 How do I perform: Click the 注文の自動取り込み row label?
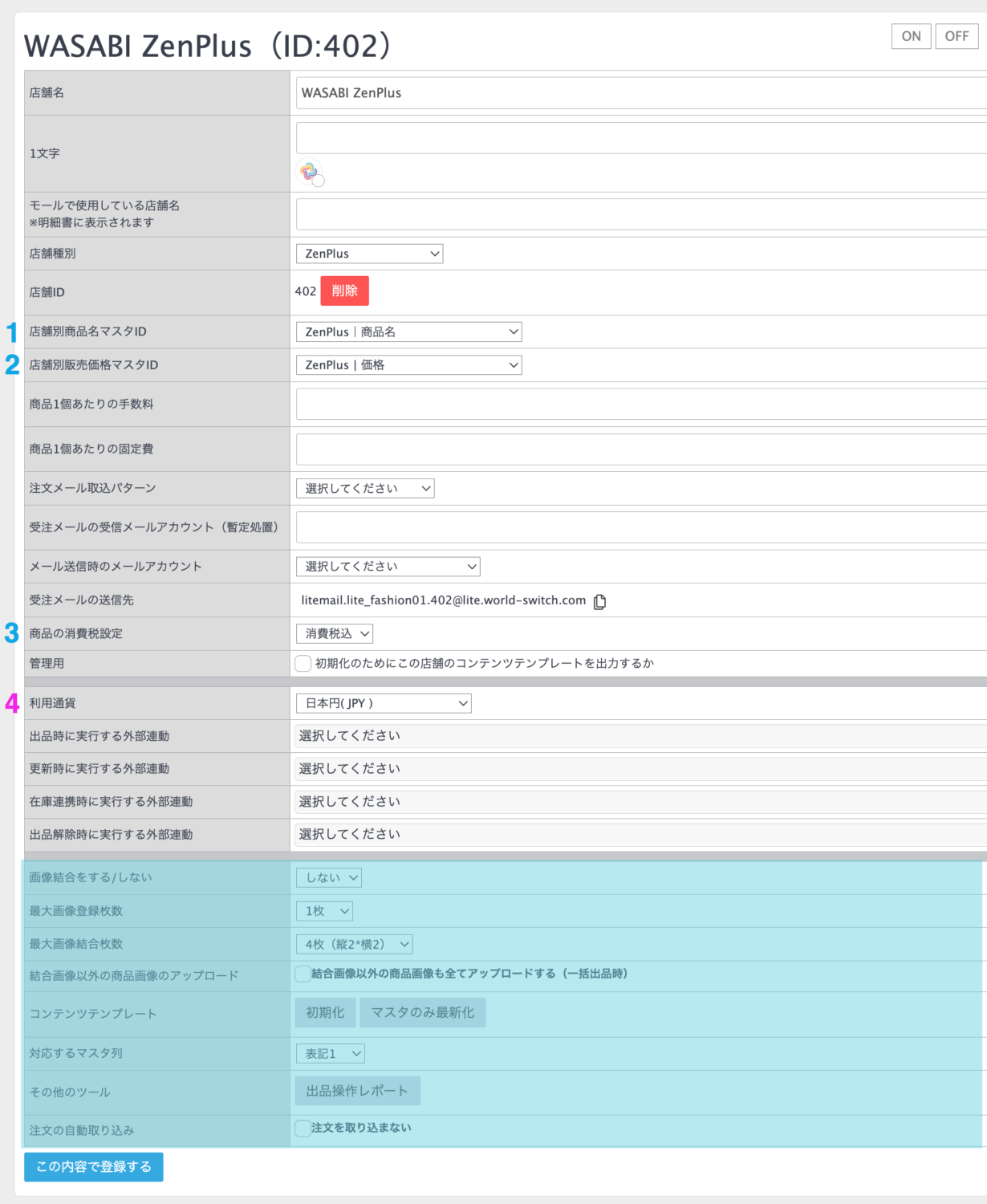[82, 1130]
